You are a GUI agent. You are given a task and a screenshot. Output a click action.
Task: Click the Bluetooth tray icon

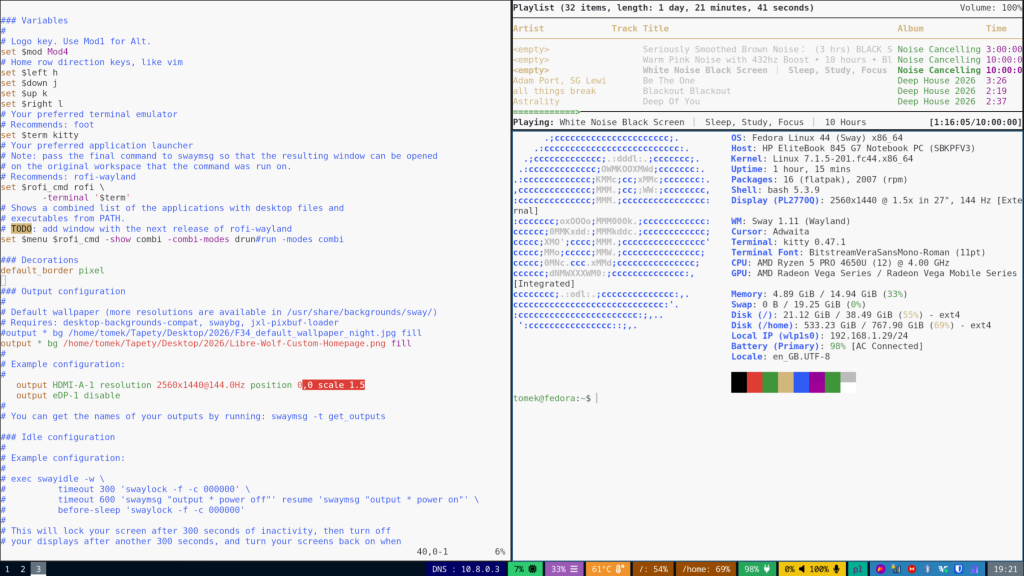click(x=927, y=569)
